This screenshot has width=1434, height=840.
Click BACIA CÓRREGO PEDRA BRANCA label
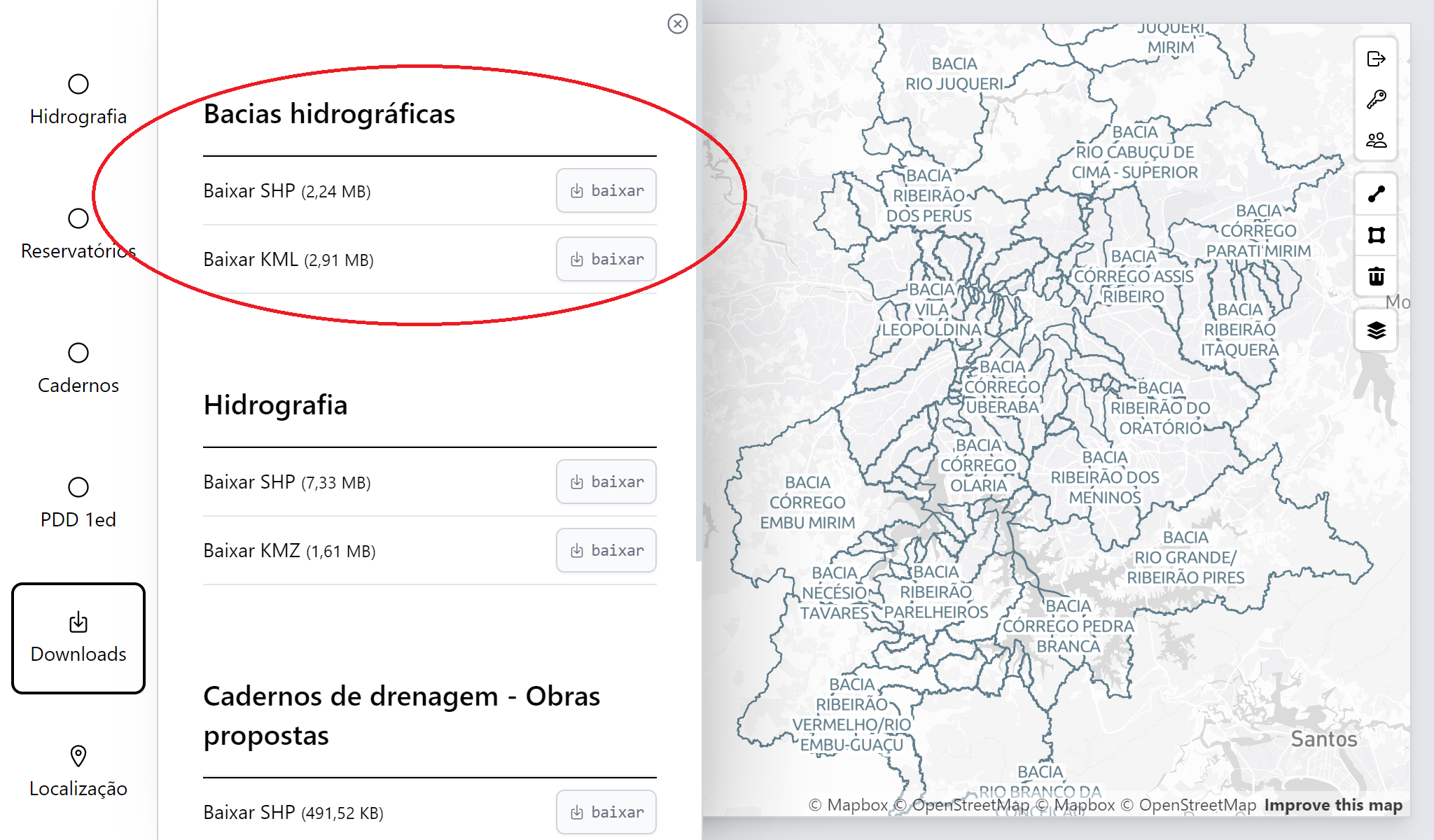1068,626
